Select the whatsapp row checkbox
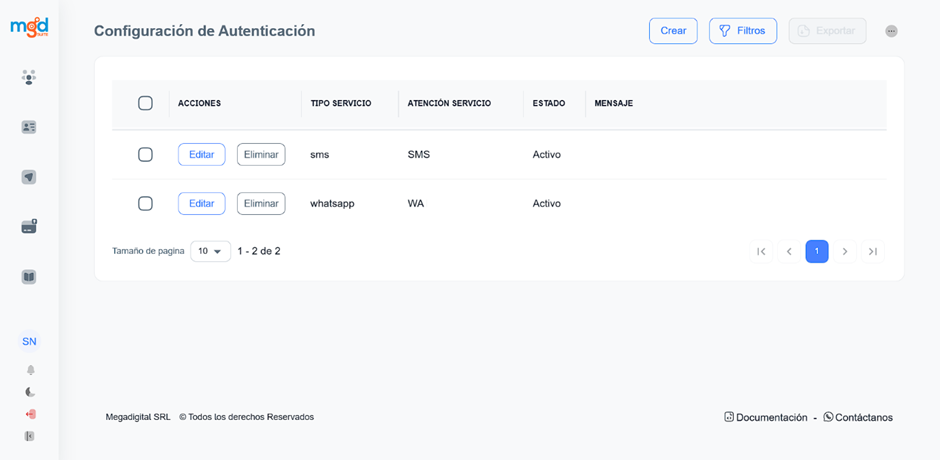The image size is (940, 460). pos(145,203)
